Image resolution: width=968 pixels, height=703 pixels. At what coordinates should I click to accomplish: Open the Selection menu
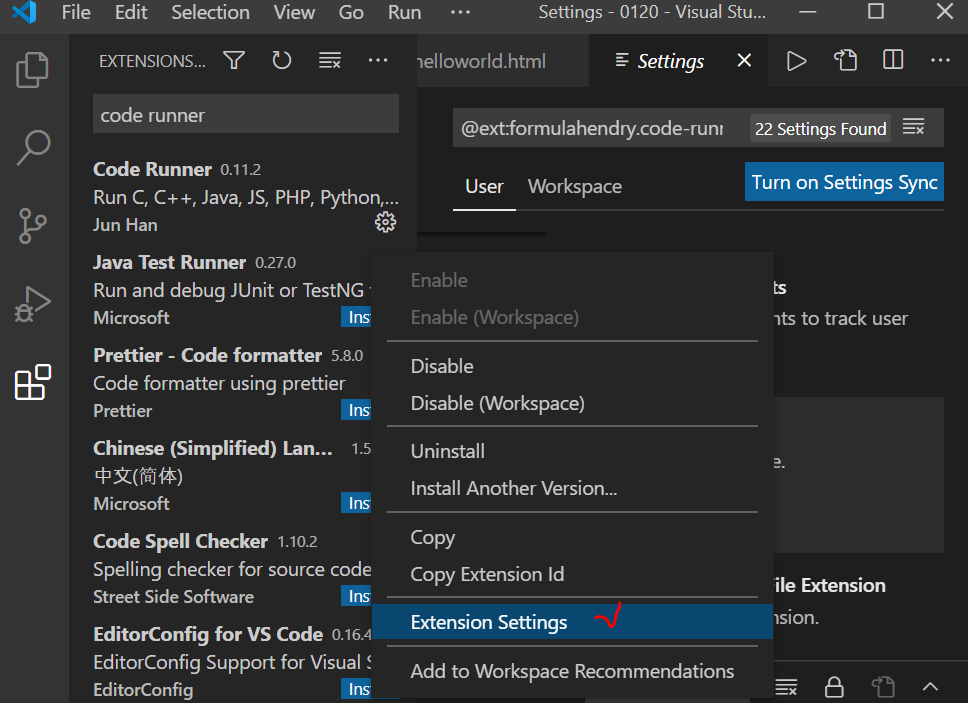click(x=211, y=12)
